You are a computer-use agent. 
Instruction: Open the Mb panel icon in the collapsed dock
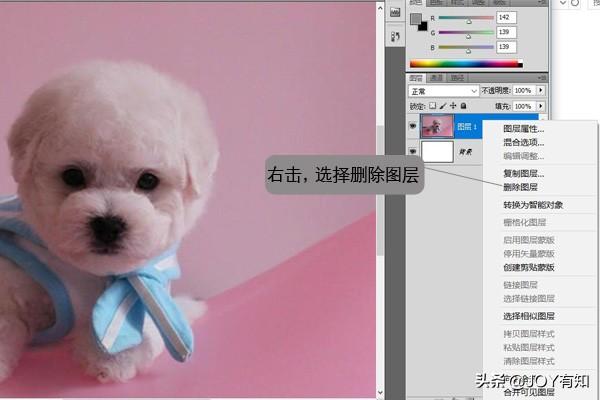tap(395, 12)
